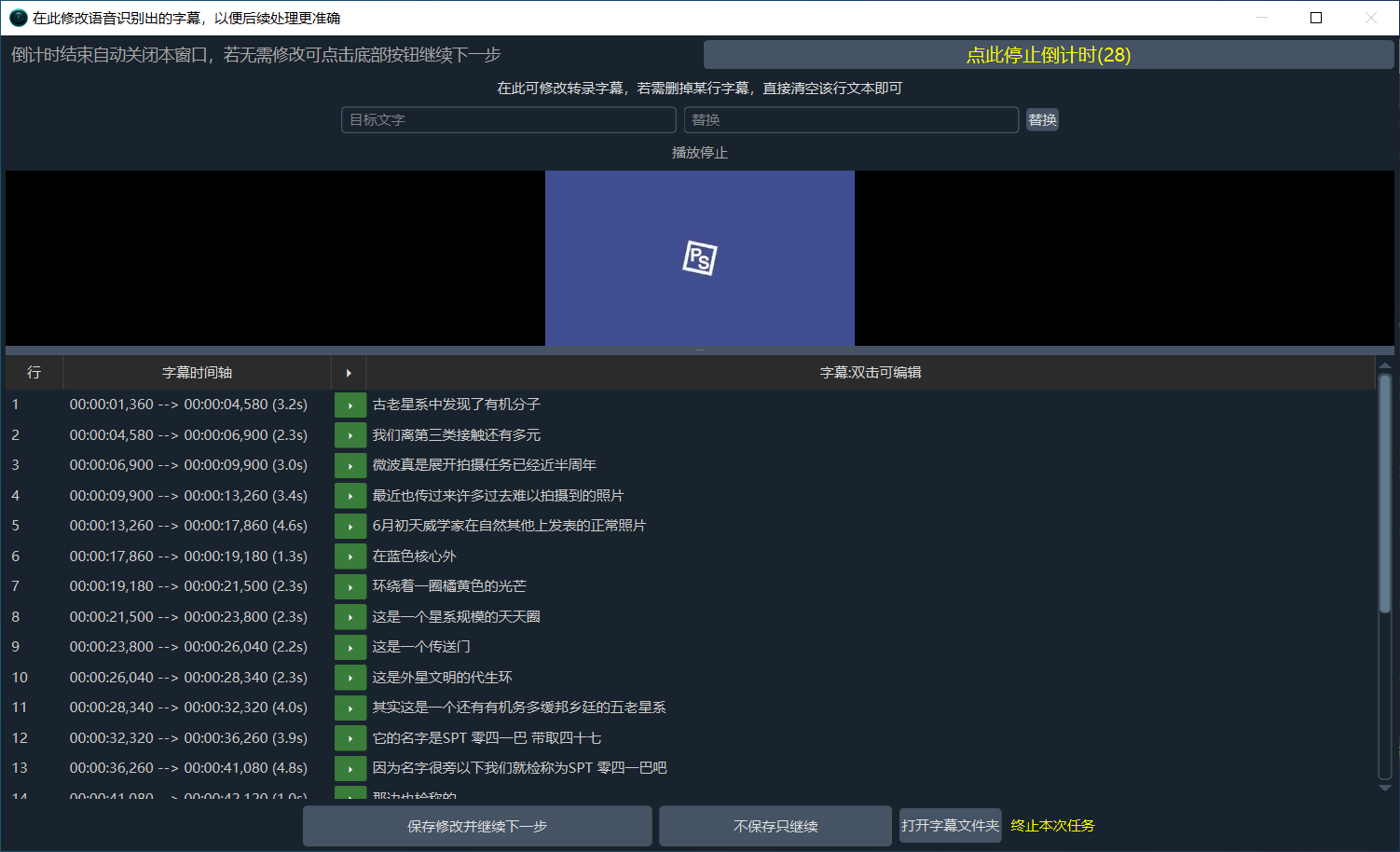Select timecode 00:00:04,580 --> 00:00:06,900
The image size is (1400, 852).
(x=188, y=435)
